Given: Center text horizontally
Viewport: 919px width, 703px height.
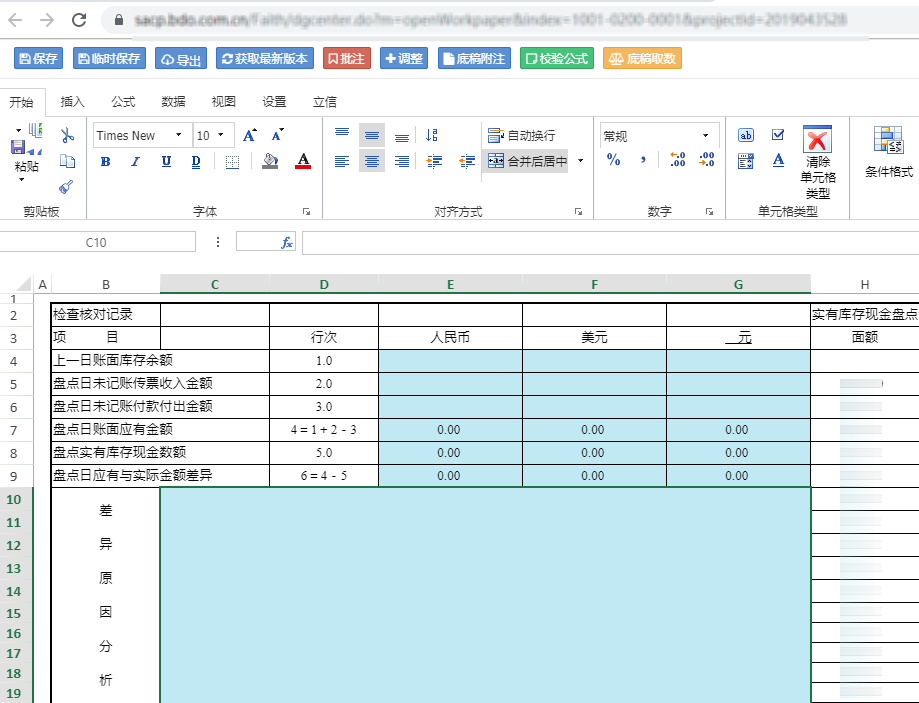Looking at the screenshot, I should (372, 161).
